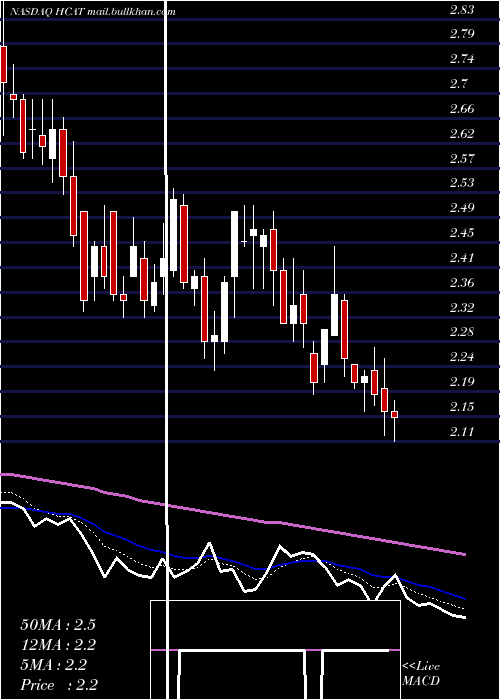Image resolution: width=500 pixels, height=700 pixels.
Task: Click the 2.49 price axis label
Action: pos(461,208)
